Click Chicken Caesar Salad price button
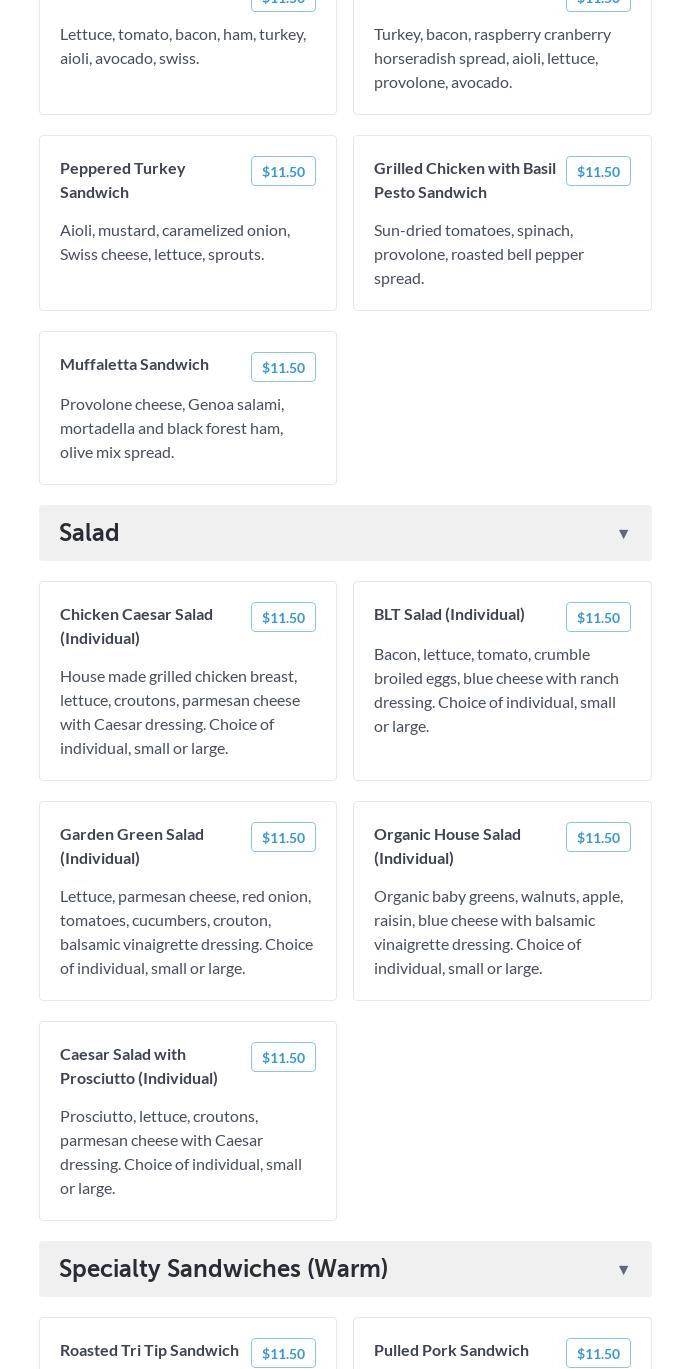 pyautogui.click(x=283, y=618)
